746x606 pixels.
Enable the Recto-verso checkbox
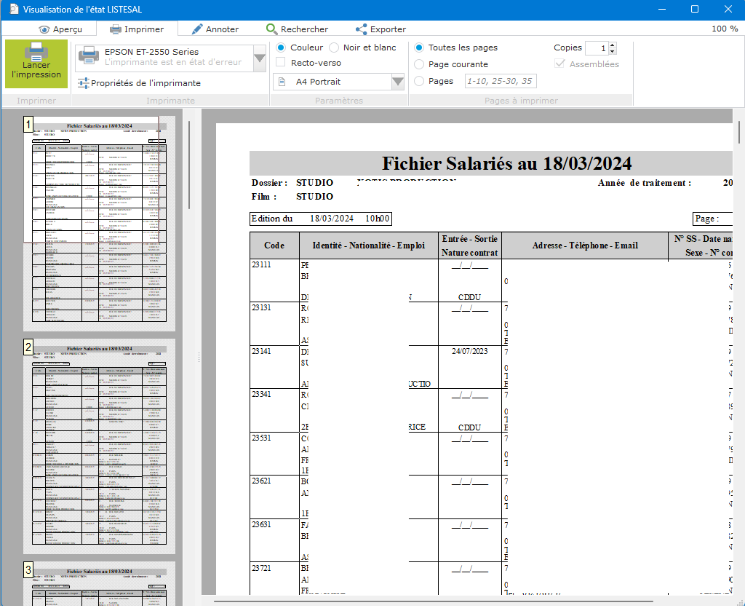click(x=282, y=62)
